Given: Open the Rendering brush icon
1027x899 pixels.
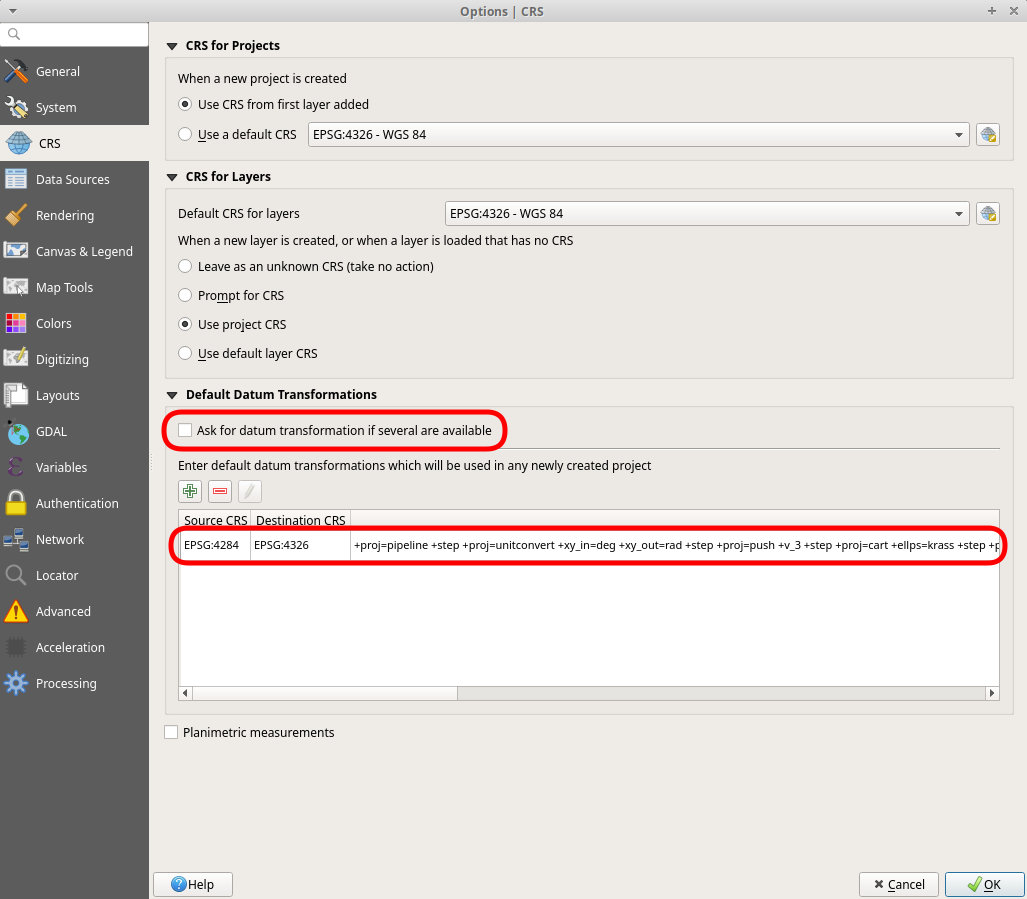Looking at the screenshot, I should (x=16, y=215).
